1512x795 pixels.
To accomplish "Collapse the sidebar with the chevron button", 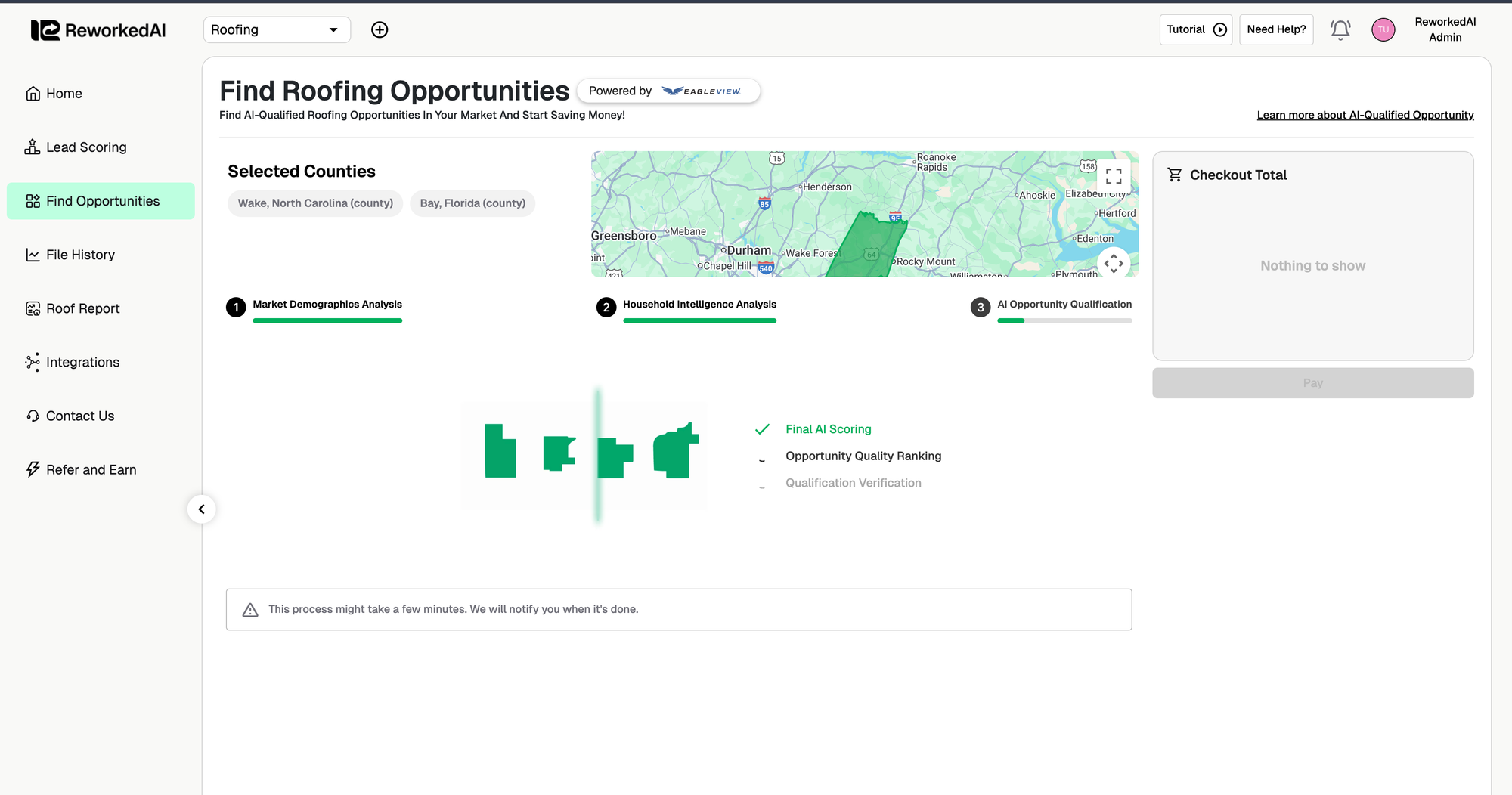I will point(201,509).
